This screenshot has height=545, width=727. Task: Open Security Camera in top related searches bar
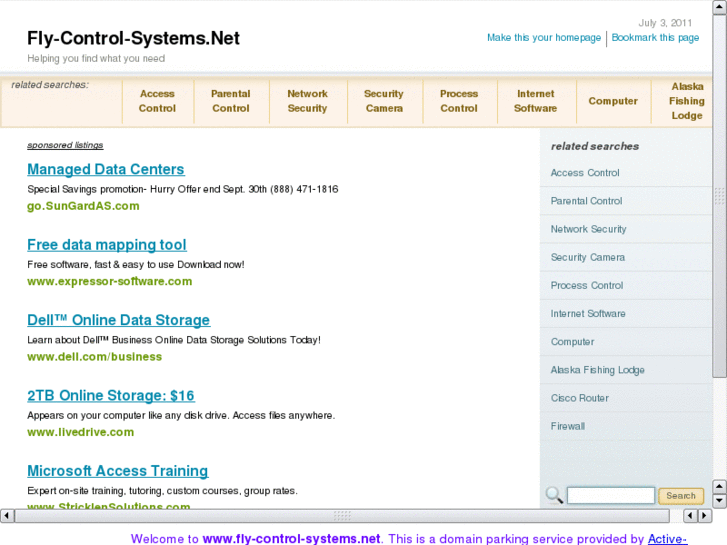(x=384, y=101)
